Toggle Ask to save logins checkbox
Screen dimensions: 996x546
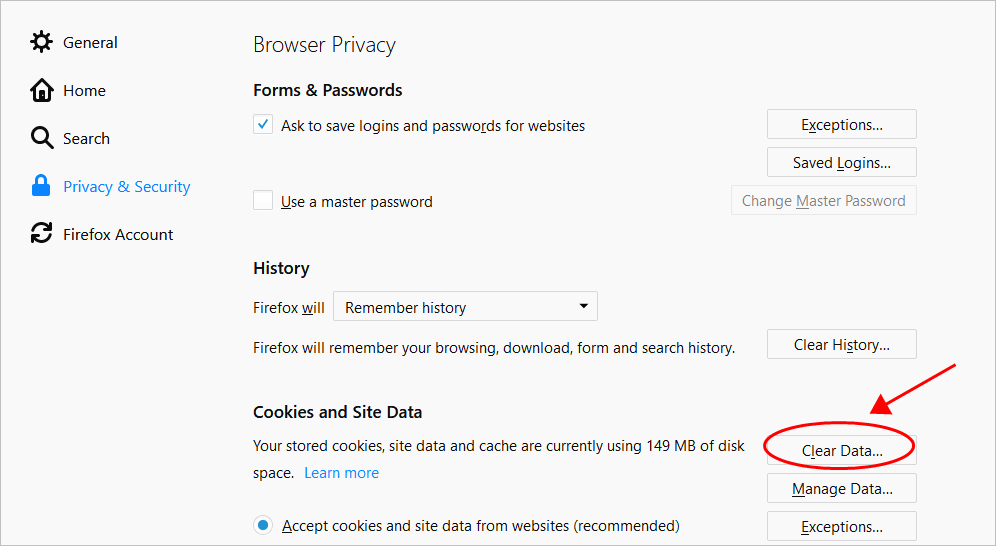(x=263, y=124)
